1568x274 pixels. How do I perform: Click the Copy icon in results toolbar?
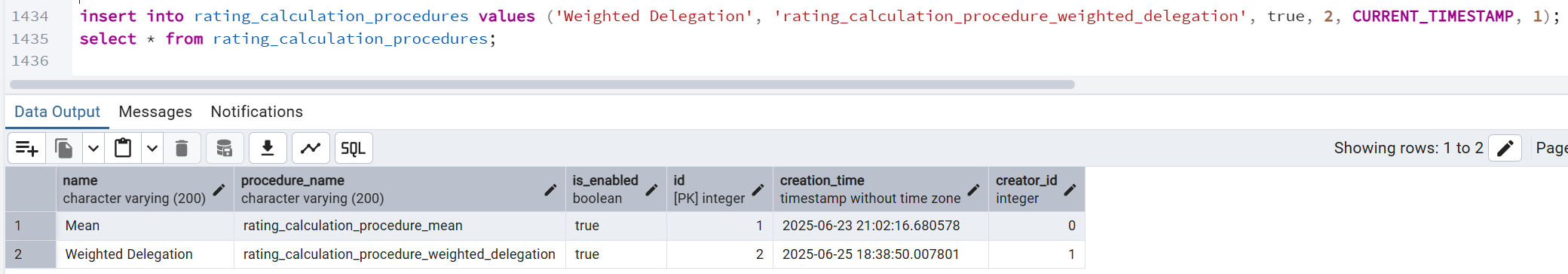pyautogui.click(x=64, y=148)
